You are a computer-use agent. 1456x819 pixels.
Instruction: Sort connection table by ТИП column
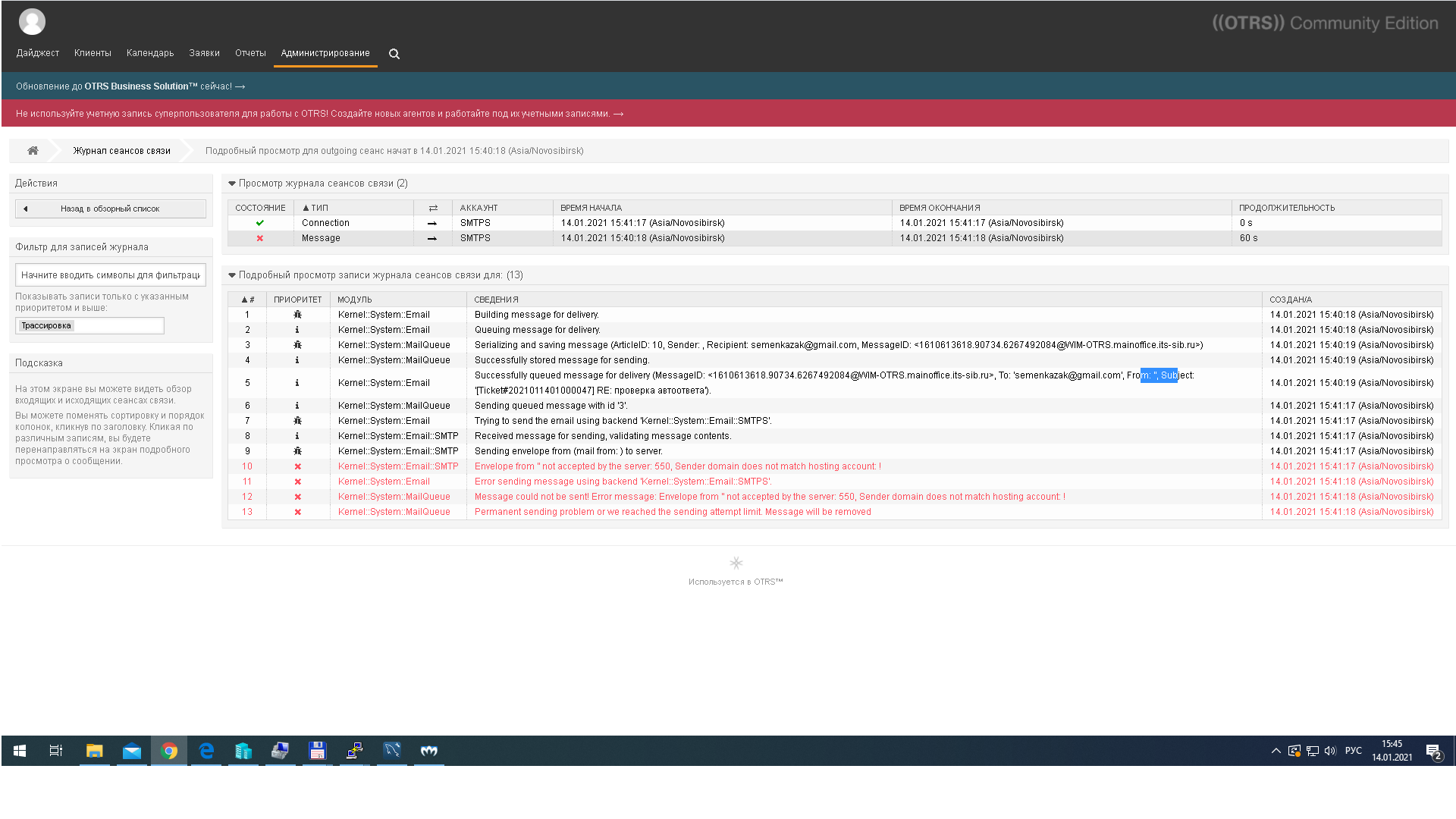click(315, 208)
